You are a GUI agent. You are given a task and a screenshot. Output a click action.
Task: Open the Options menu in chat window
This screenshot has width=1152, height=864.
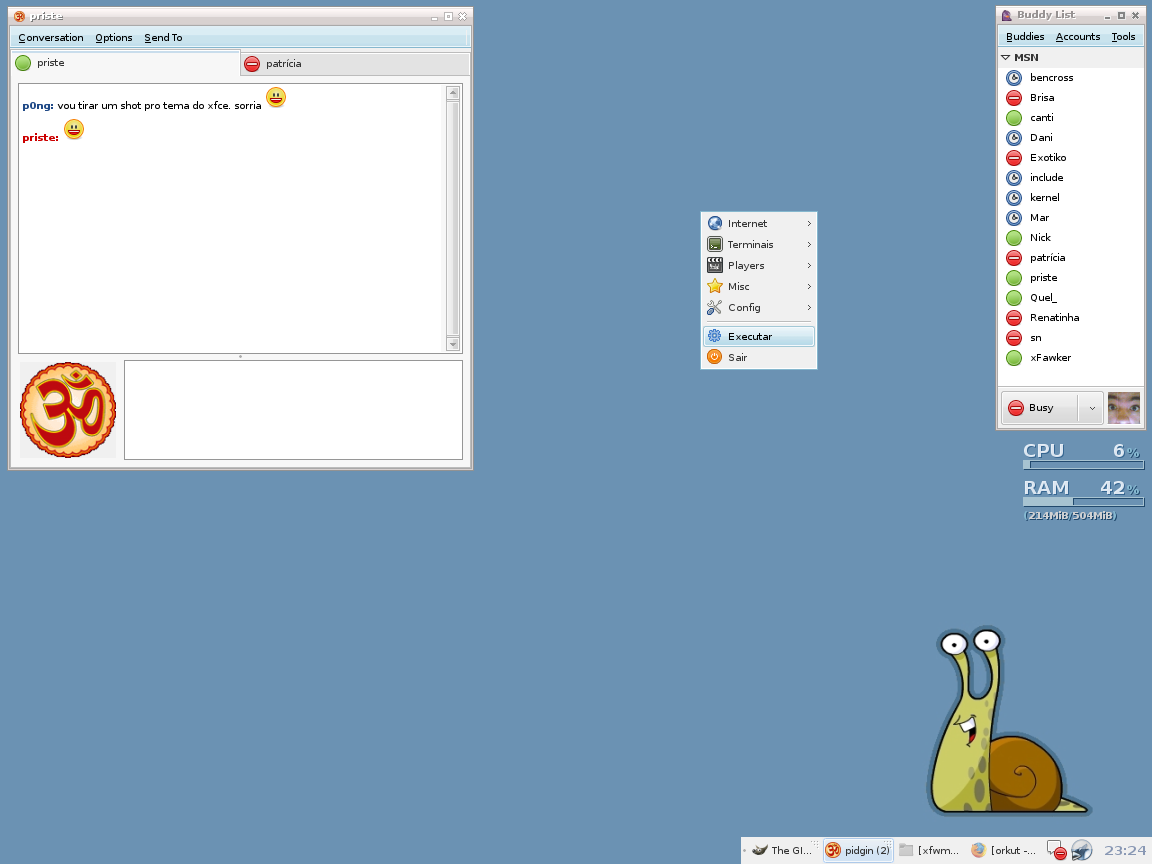[114, 37]
